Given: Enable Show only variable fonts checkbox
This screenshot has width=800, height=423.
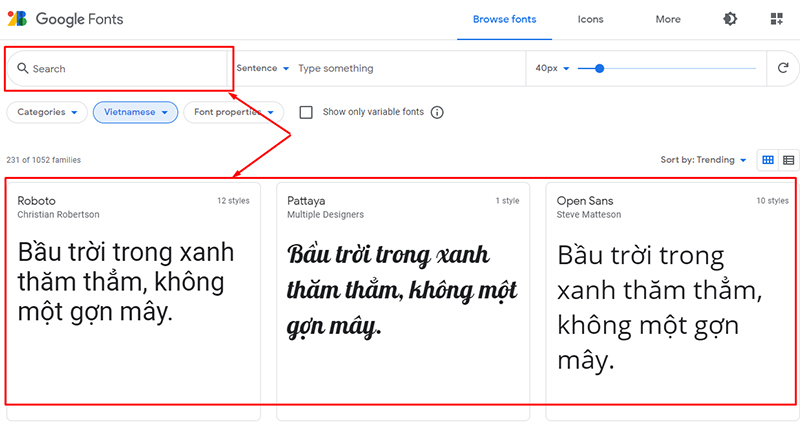Looking at the screenshot, I should tap(306, 112).
